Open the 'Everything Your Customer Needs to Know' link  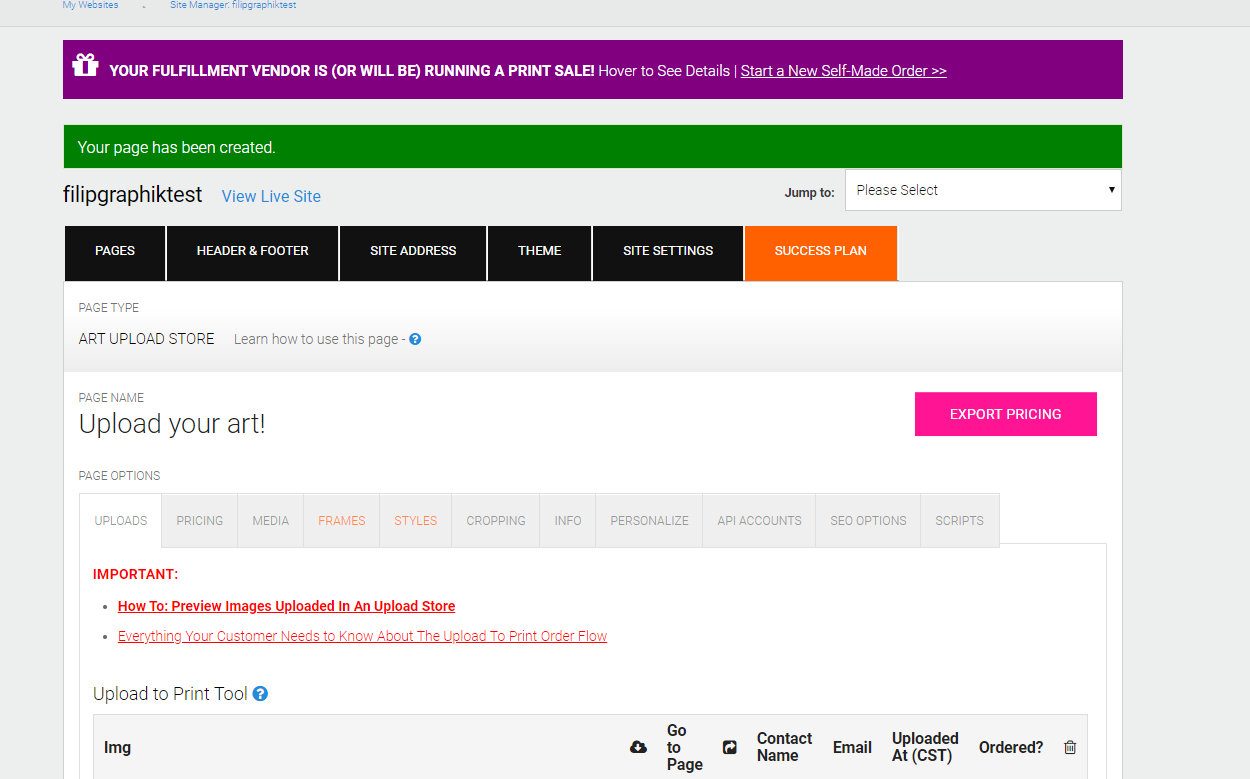(x=362, y=636)
